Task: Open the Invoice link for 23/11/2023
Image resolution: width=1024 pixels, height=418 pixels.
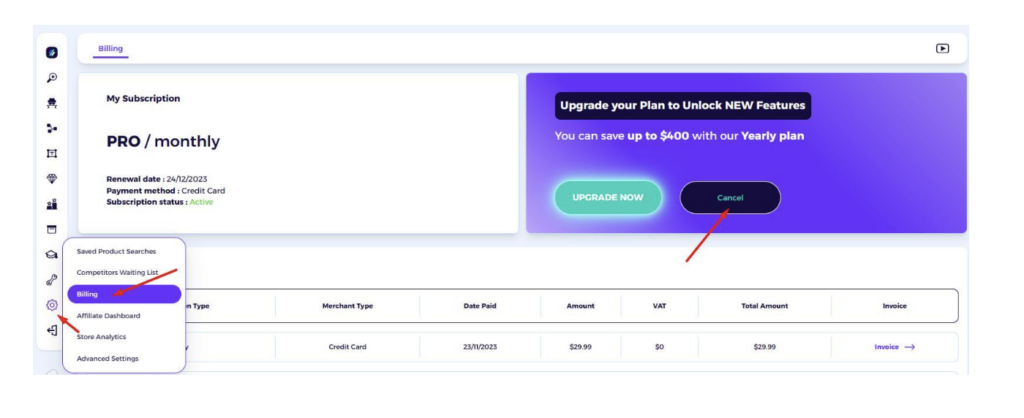Action: coord(894,347)
